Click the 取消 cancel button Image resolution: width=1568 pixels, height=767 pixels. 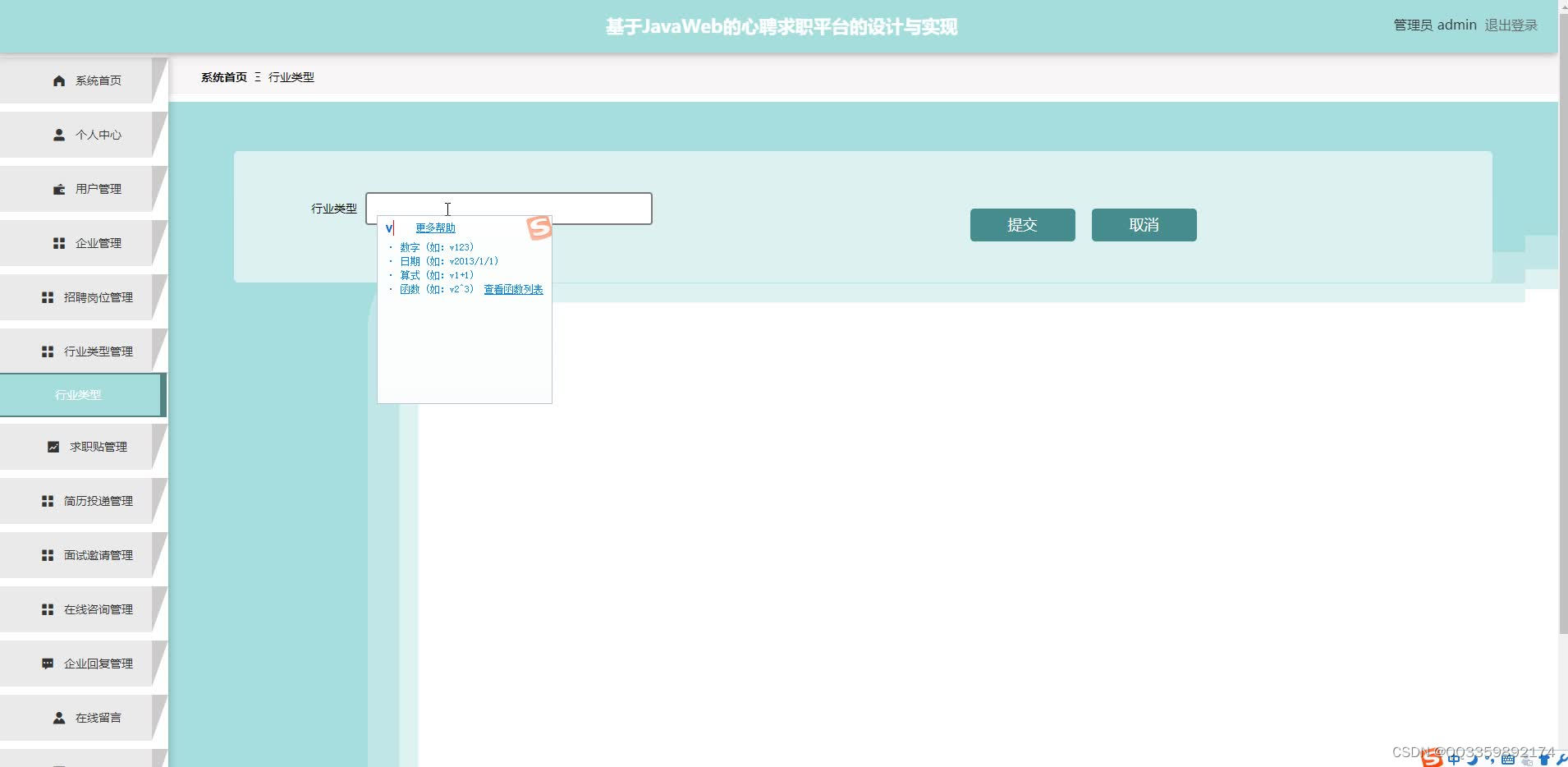pos(1144,225)
